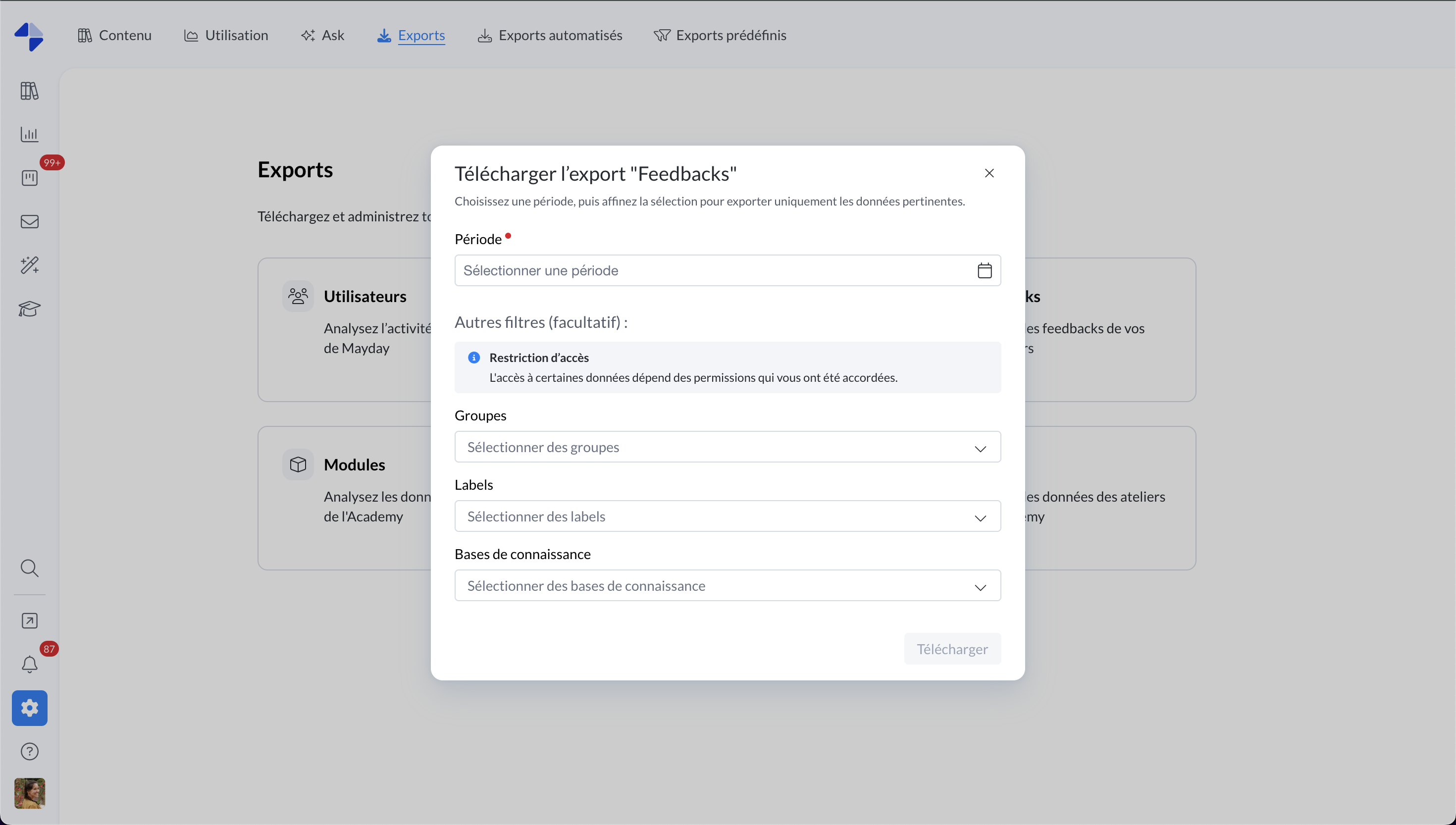The image size is (1456, 825).
Task: Expand the Bases de connaissance dropdown
Action: click(728, 585)
